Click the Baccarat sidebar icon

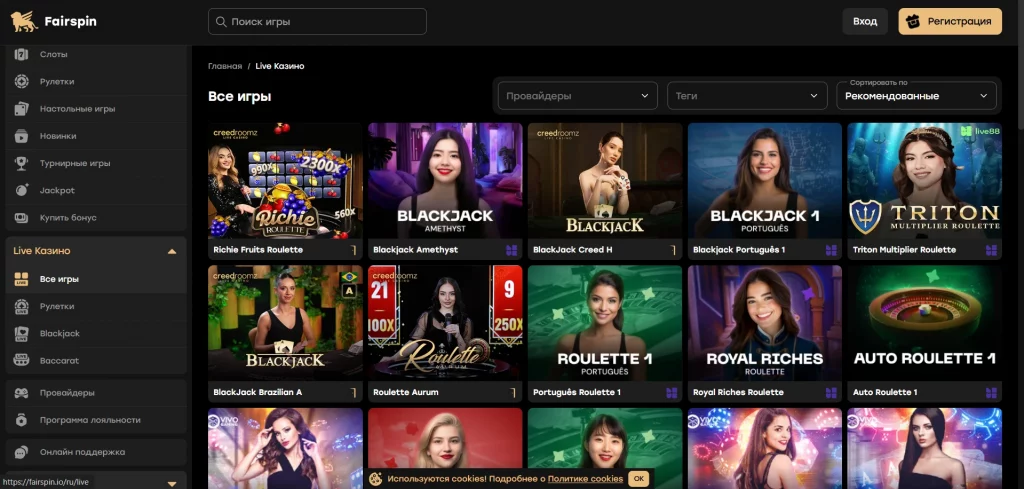coord(22,360)
